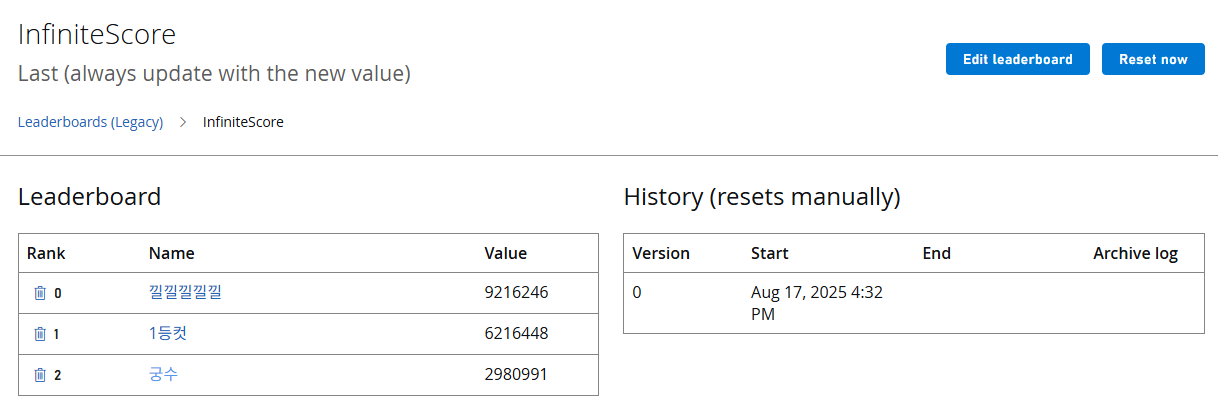Click the End column header
The height and width of the screenshot is (415, 1218).
click(x=936, y=253)
